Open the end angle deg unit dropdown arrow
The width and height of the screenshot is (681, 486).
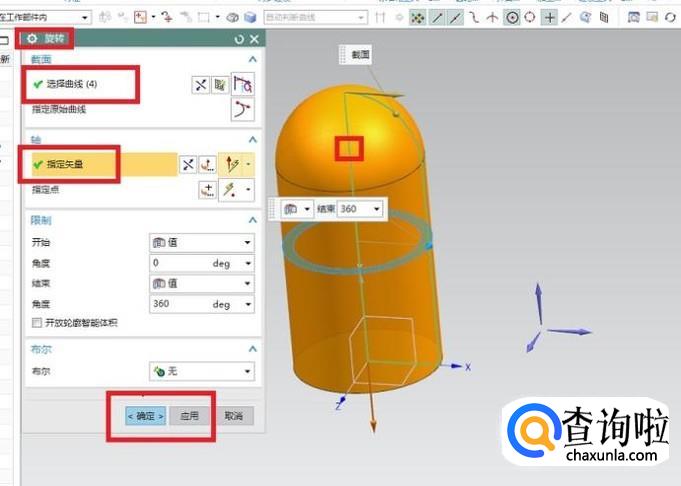click(x=248, y=304)
